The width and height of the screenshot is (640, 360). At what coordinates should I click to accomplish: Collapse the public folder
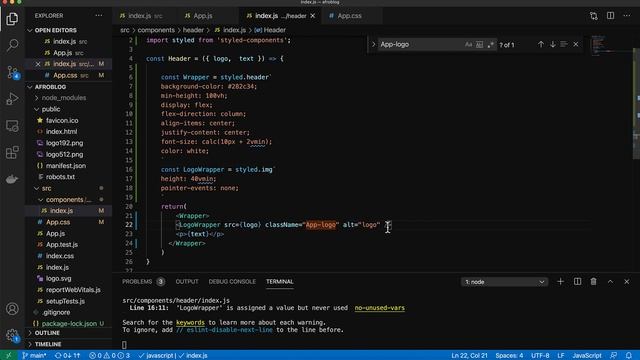click(x=51, y=109)
